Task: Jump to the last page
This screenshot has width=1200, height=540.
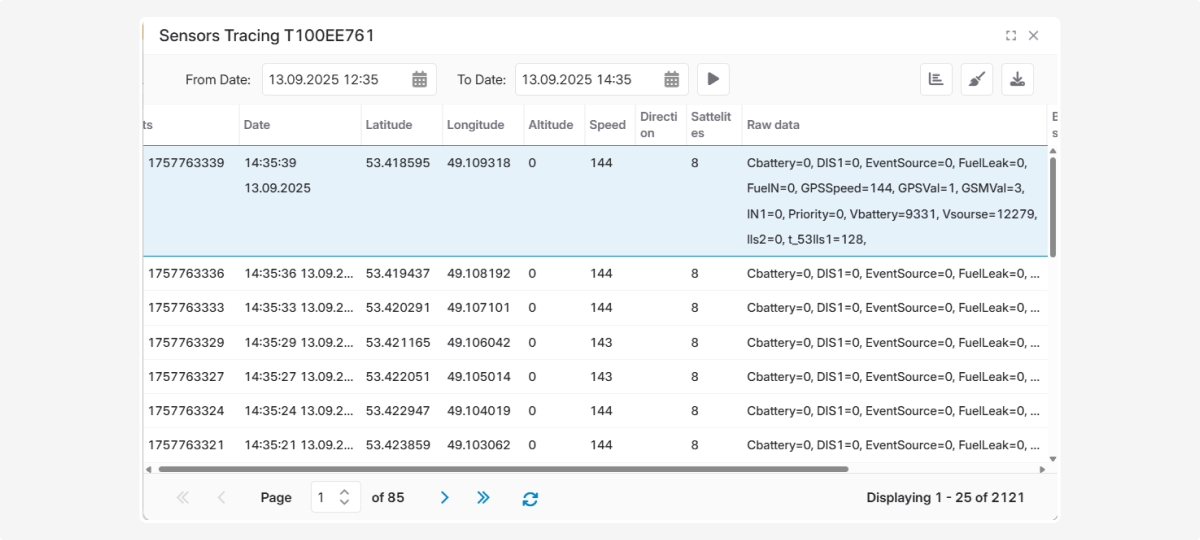Action: coord(483,497)
